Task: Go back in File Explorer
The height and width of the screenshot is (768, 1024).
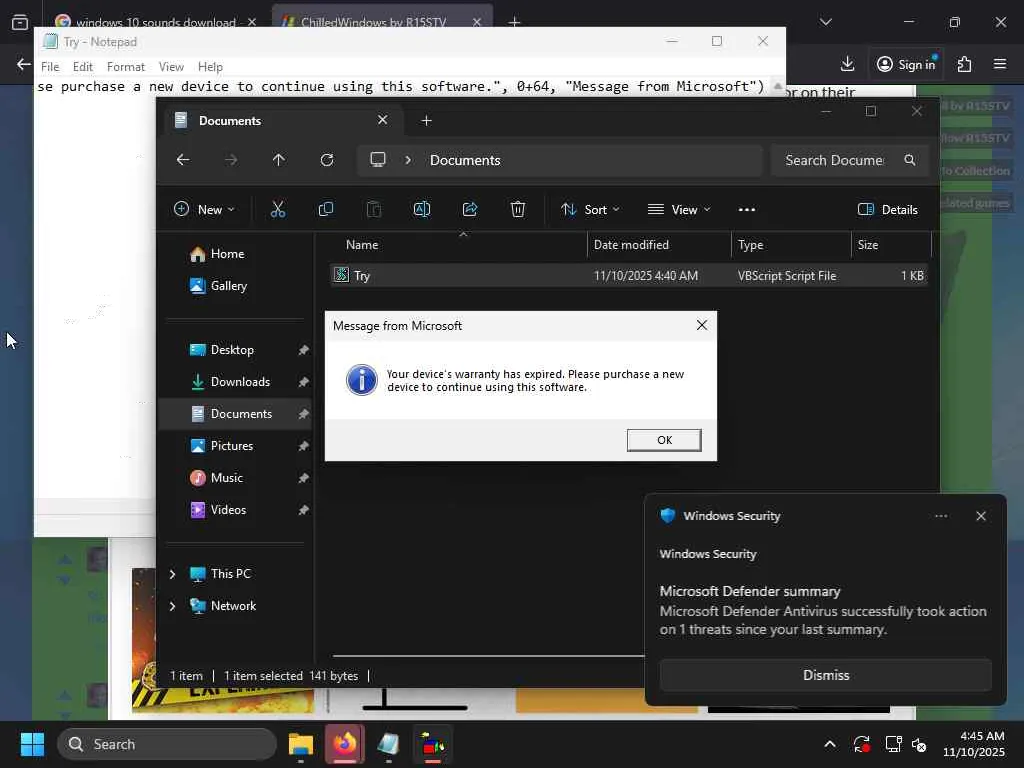Action: click(x=183, y=160)
